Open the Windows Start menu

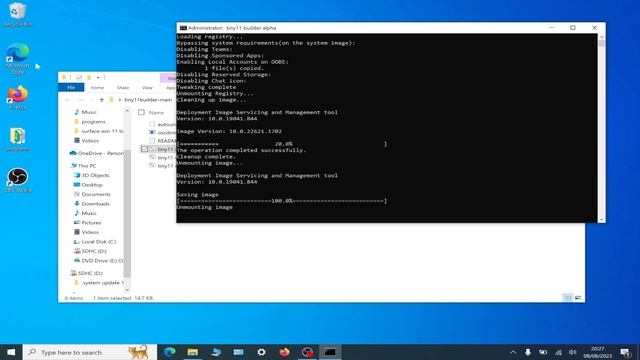11,352
